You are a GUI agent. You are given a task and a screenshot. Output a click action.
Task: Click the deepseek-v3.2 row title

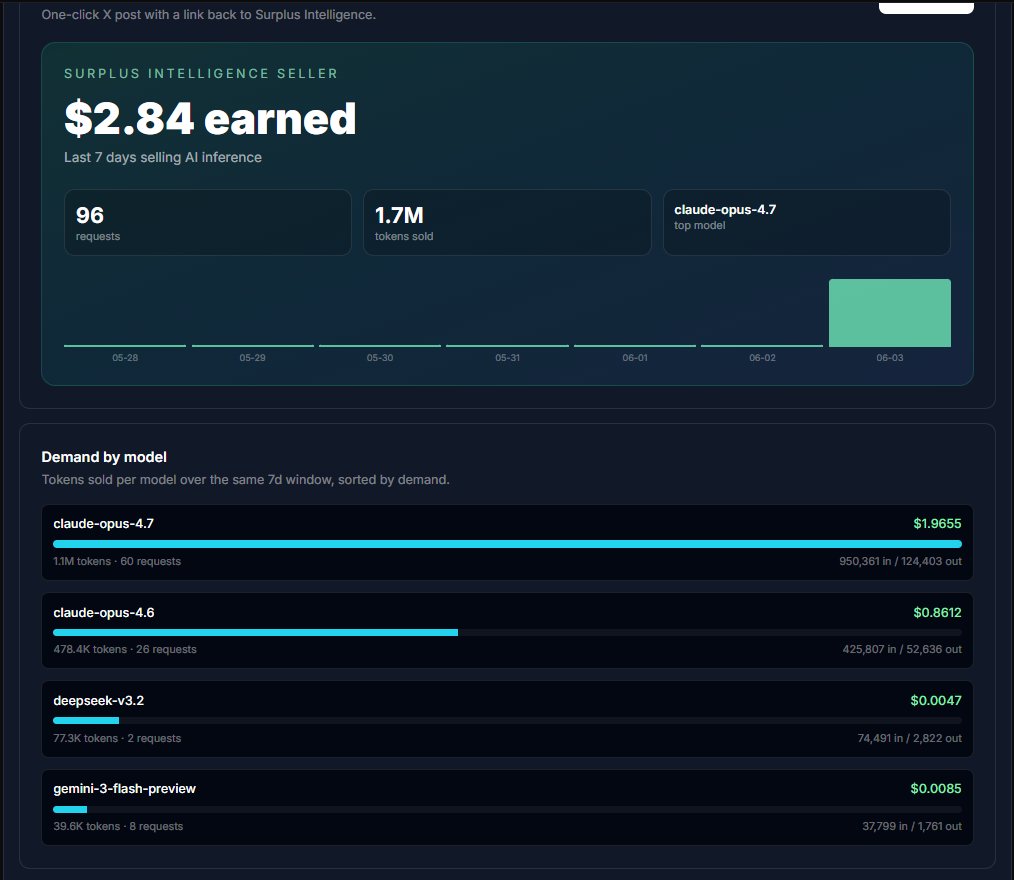[x=98, y=701]
